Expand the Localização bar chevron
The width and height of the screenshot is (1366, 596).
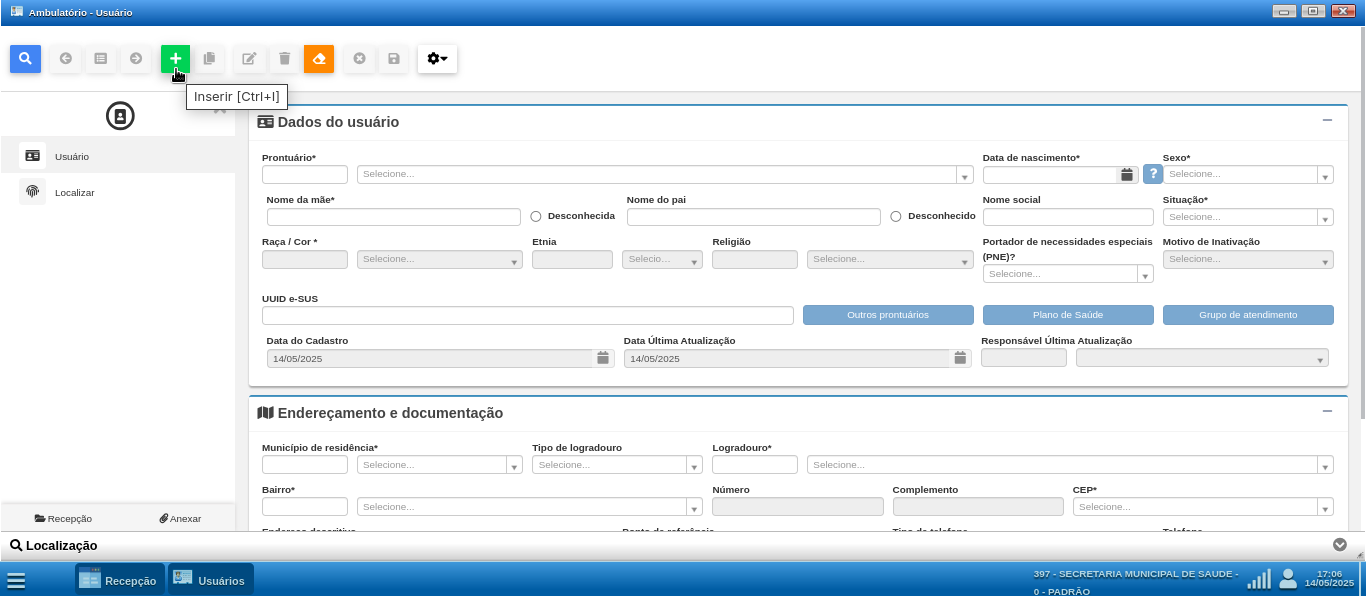point(1340,545)
